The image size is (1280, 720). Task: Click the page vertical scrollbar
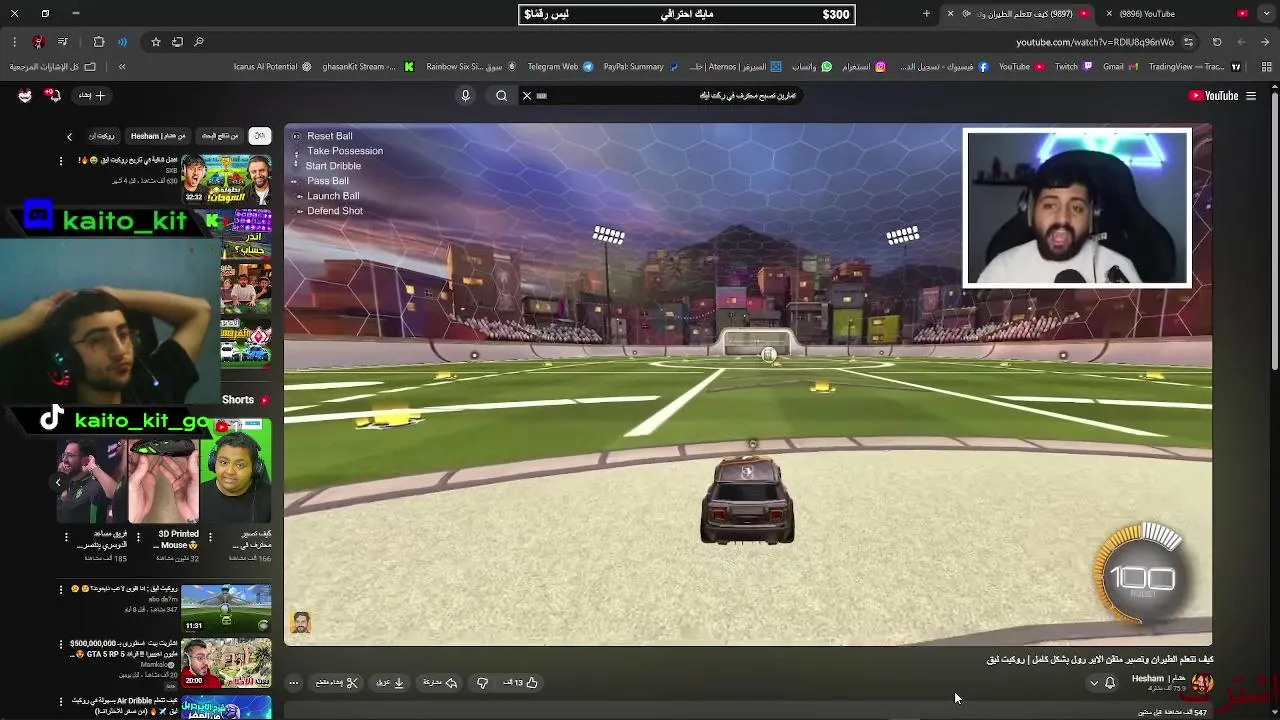point(1275,230)
